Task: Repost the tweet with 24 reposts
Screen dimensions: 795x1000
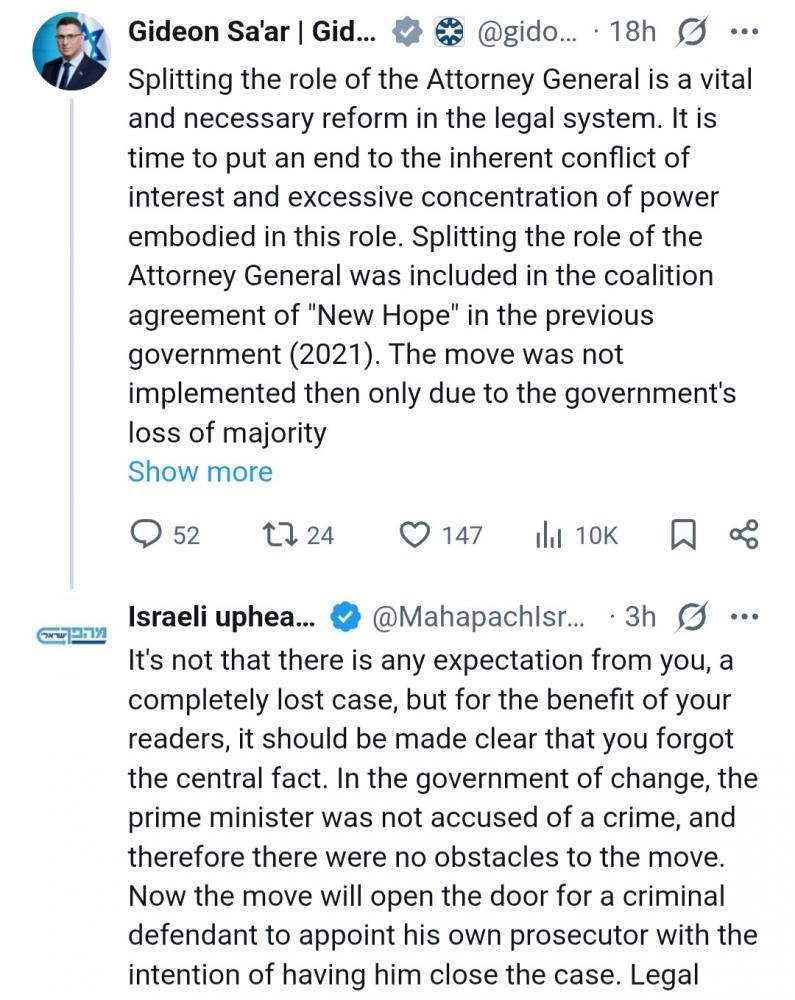Action: click(274, 535)
